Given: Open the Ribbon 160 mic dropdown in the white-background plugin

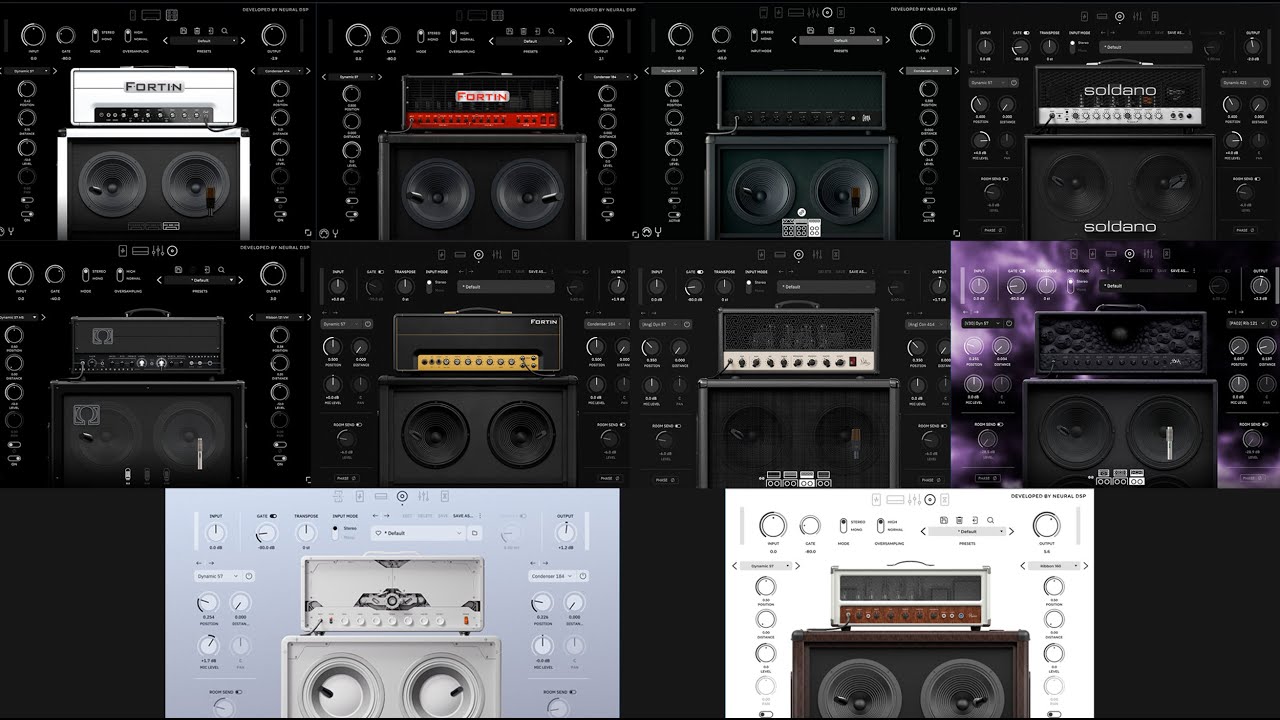Looking at the screenshot, I should 1054,566.
